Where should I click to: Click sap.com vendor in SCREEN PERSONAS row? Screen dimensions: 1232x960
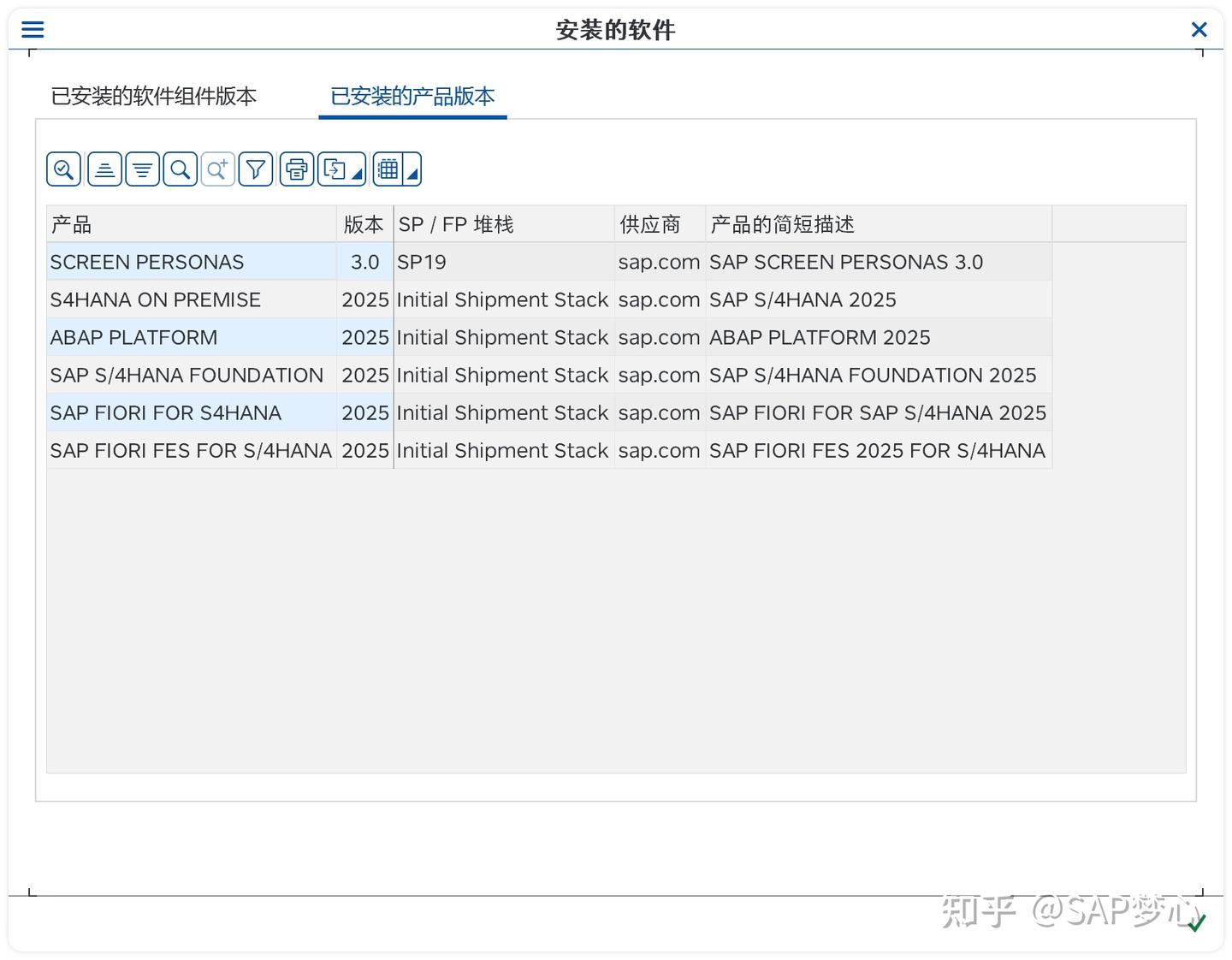pyautogui.click(x=660, y=262)
